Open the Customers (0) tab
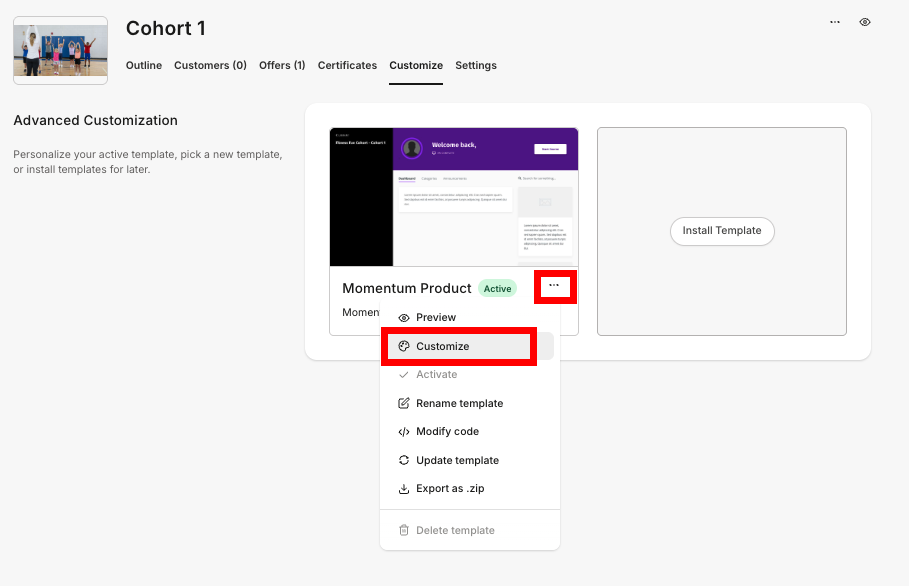 (x=210, y=65)
